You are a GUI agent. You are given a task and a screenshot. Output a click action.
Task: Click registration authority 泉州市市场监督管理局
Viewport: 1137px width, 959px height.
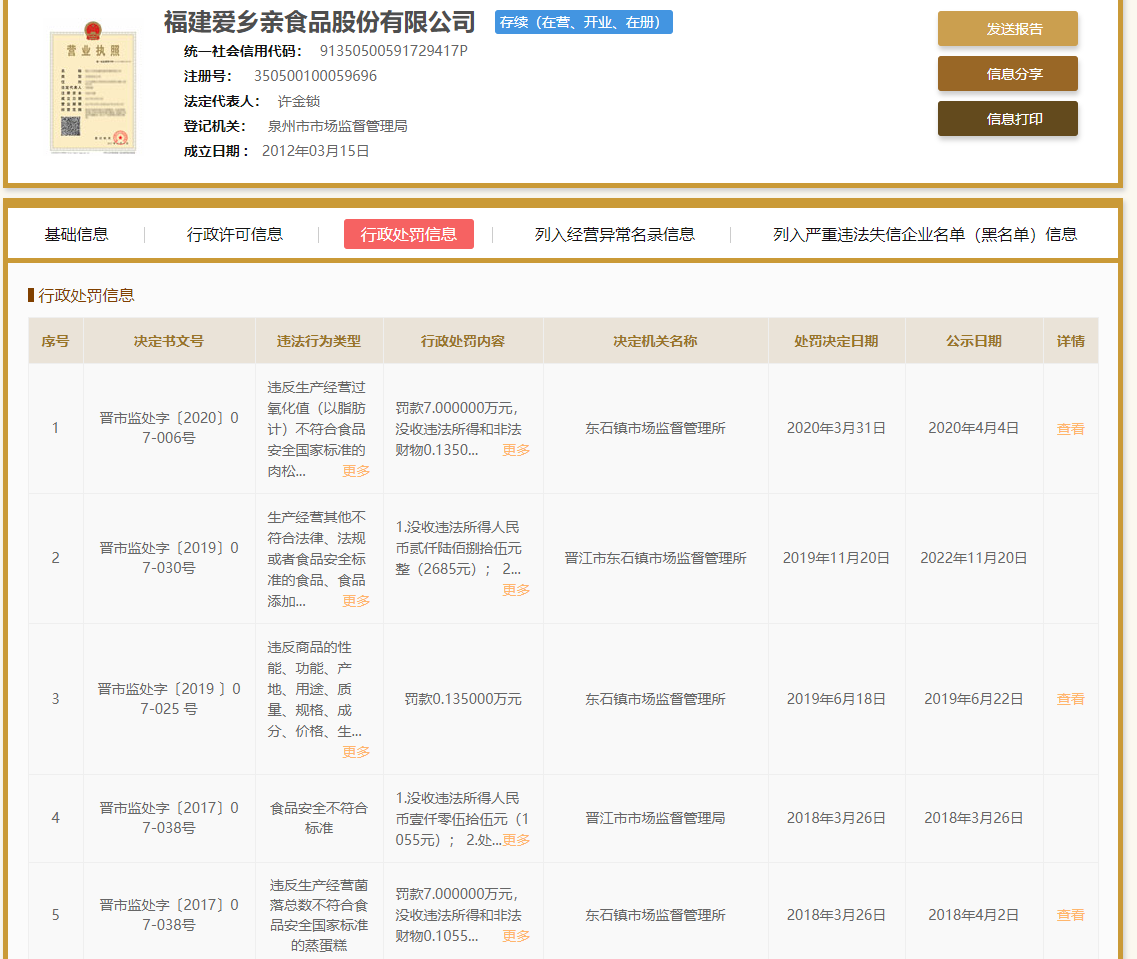pos(337,126)
